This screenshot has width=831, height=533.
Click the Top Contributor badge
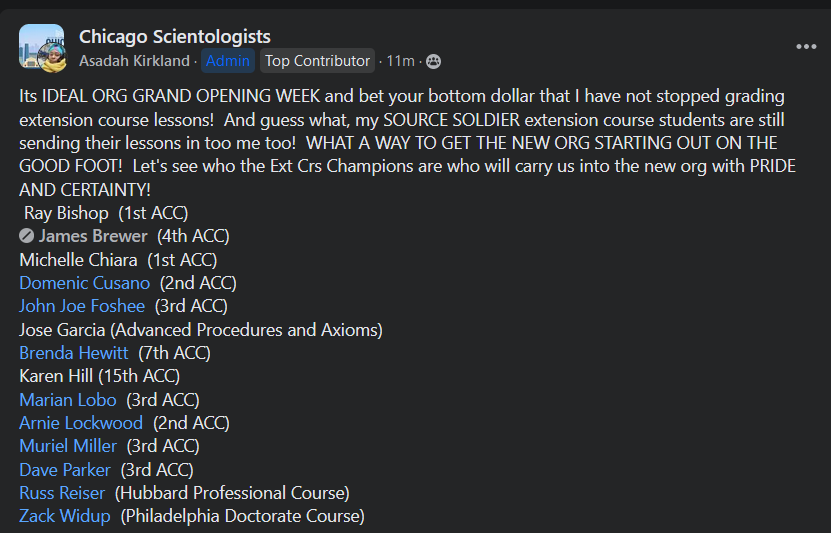click(317, 61)
